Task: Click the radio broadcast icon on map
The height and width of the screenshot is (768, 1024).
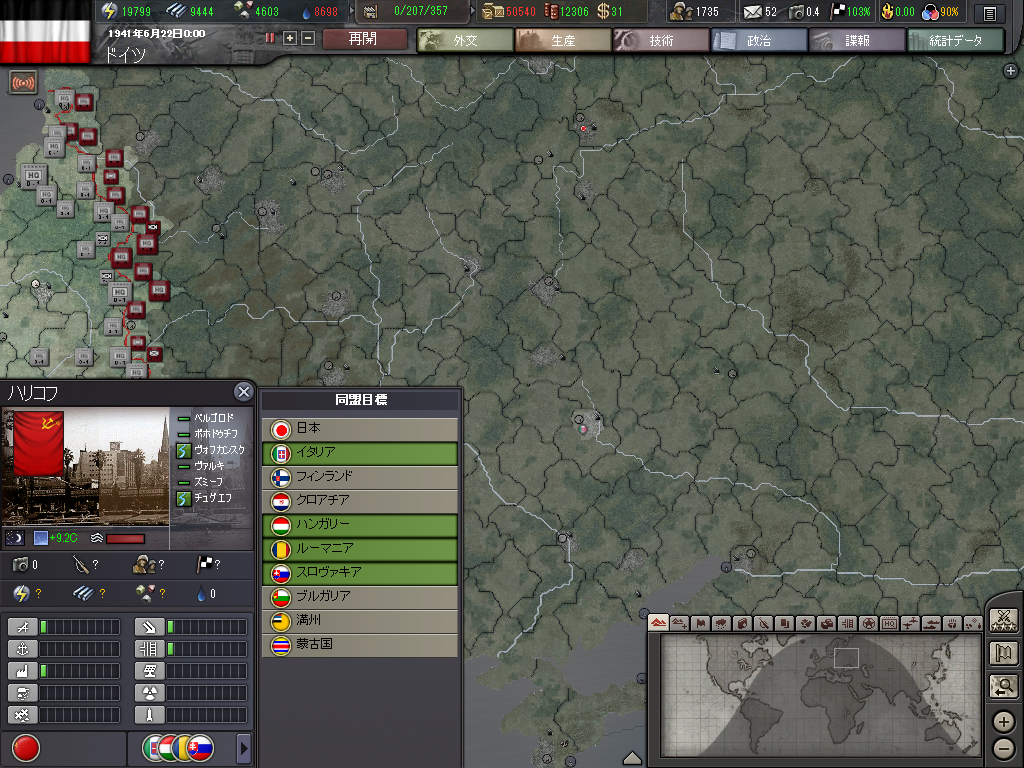Action: [23, 83]
